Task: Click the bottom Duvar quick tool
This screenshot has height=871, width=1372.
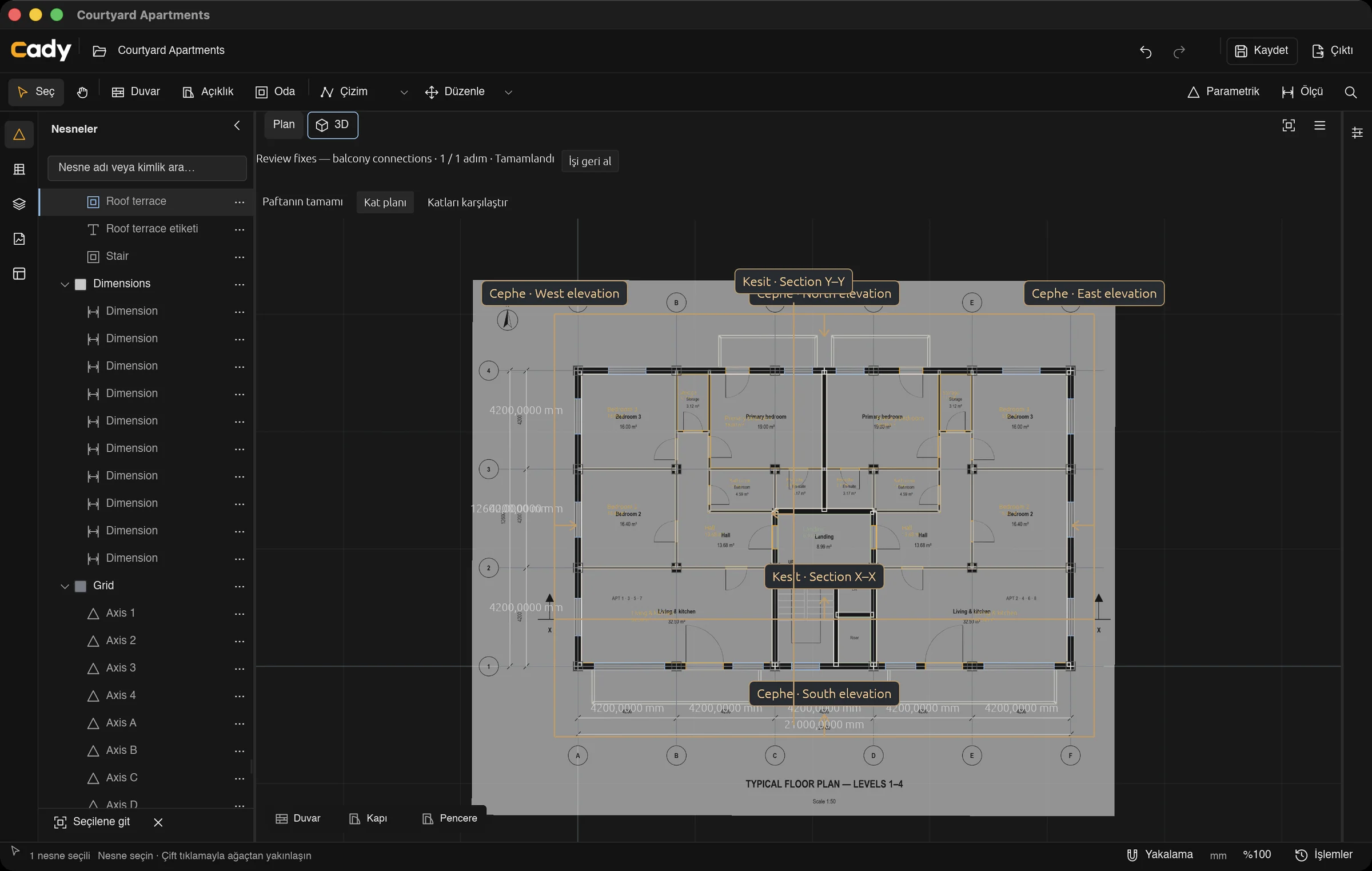Action: click(x=298, y=819)
